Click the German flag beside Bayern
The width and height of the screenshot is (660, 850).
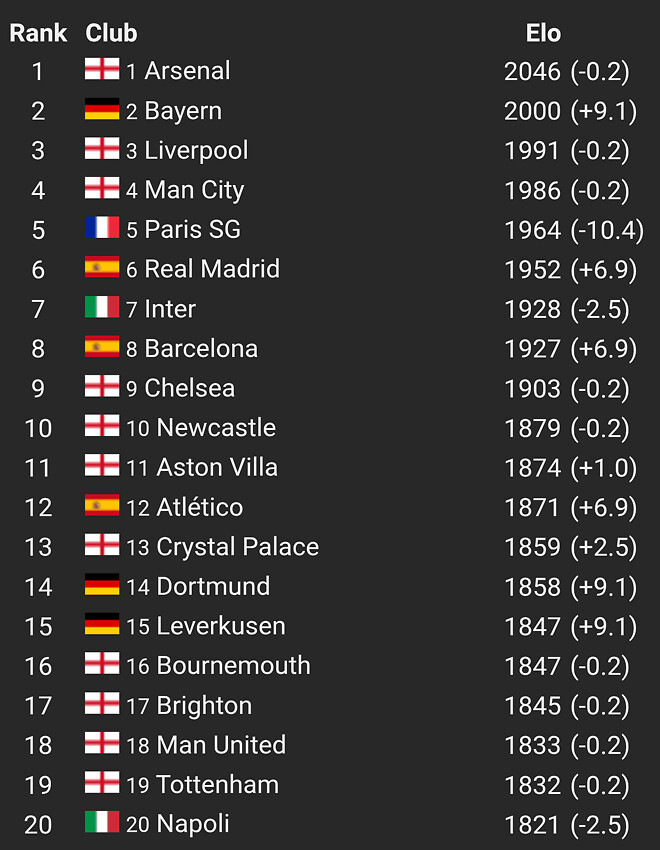pos(102,108)
